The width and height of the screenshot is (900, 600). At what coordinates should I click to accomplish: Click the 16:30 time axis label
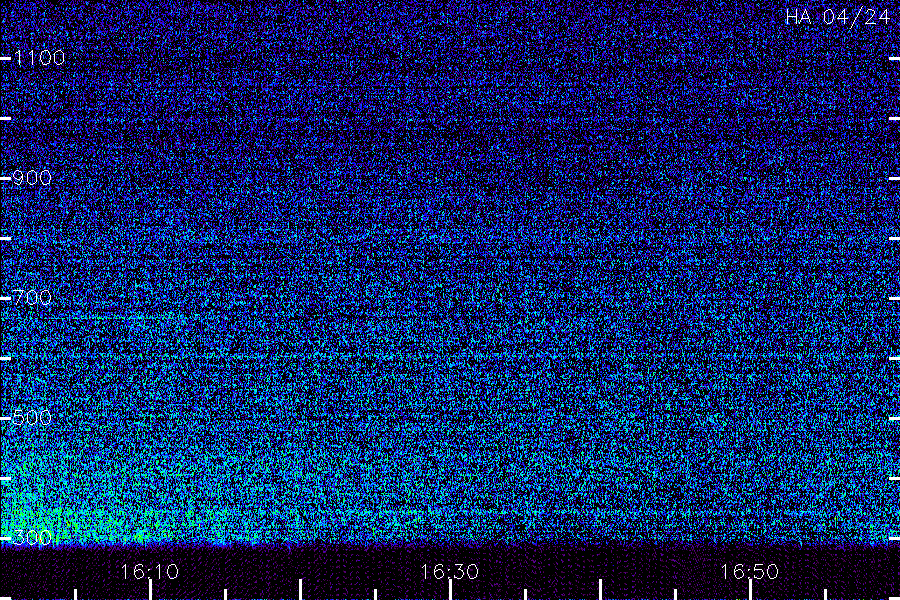pyautogui.click(x=449, y=572)
